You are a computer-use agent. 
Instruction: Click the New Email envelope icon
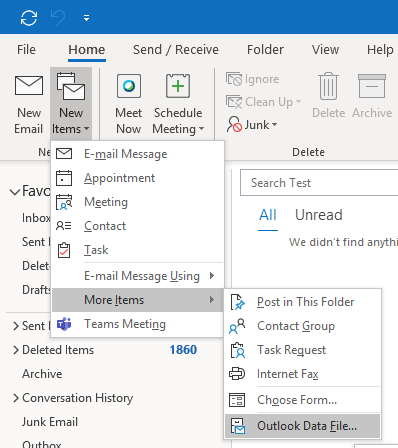click(x=29, y=86)
